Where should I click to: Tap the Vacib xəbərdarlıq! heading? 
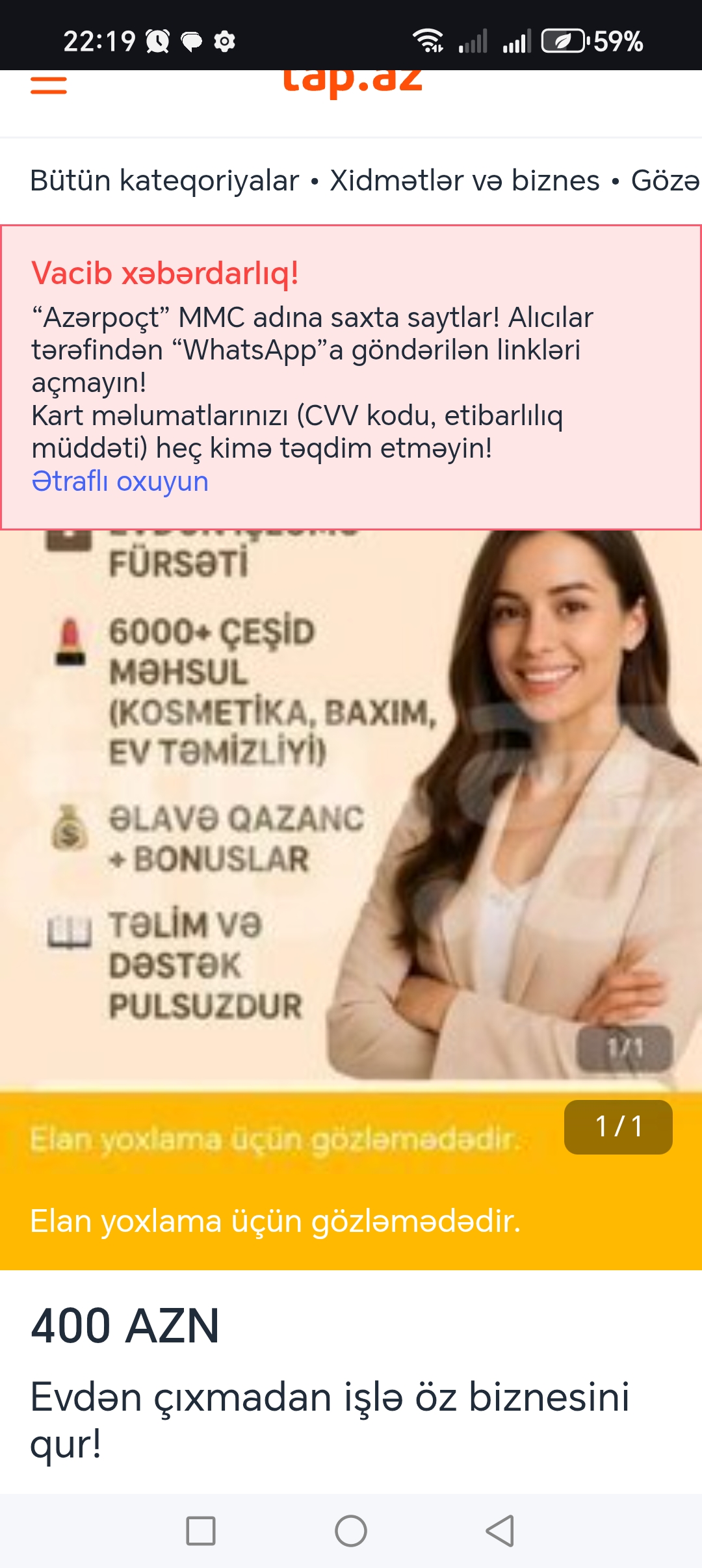point(165,273)
